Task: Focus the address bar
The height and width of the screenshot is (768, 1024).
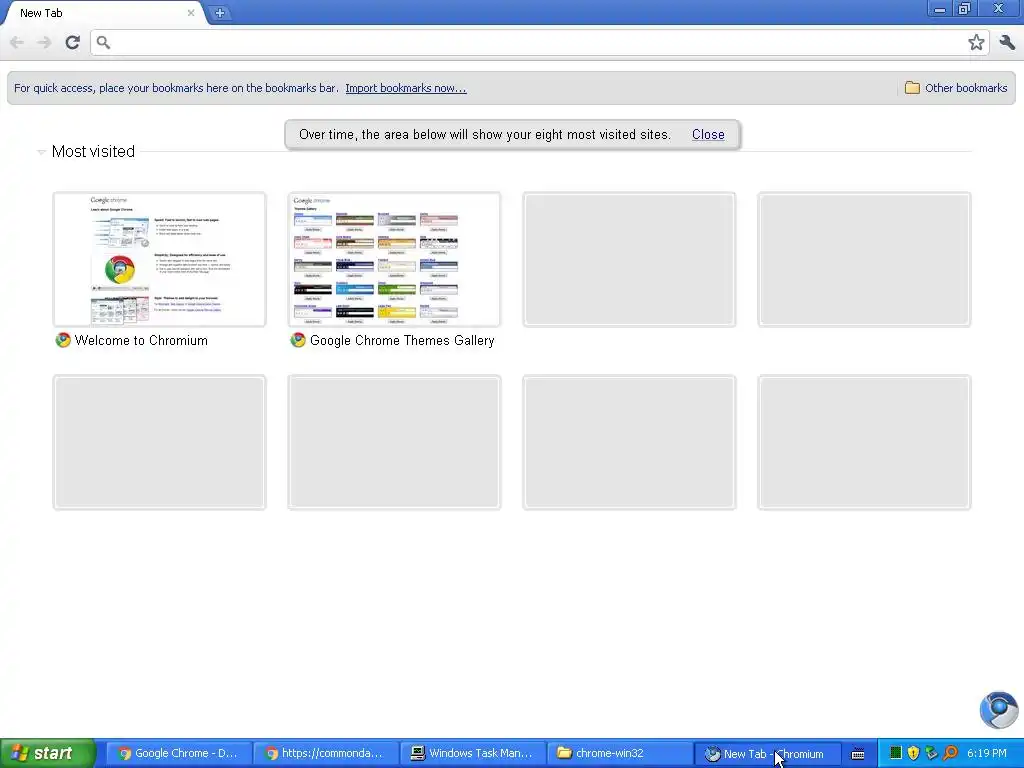Action: (x=539, y=42)
